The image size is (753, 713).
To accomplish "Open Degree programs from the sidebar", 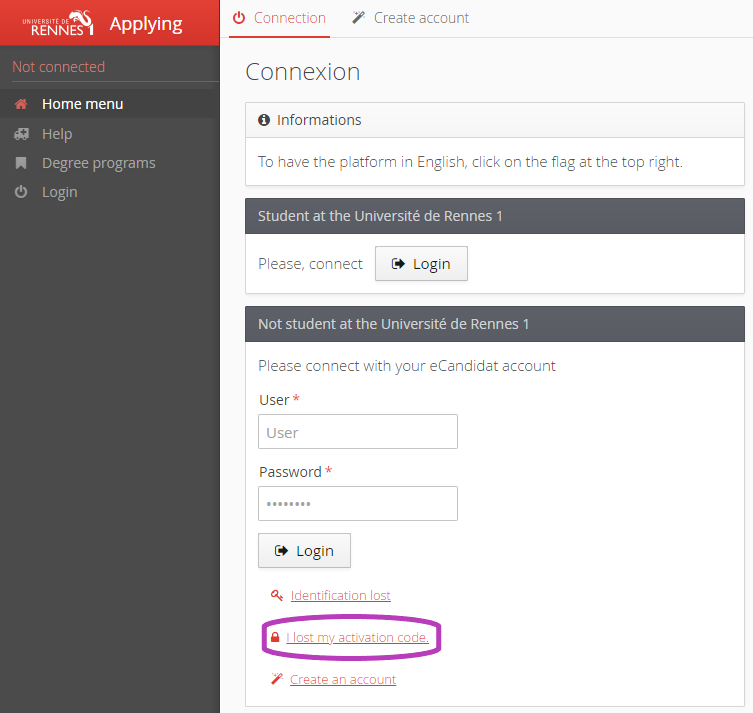I will tap(98, 163).
